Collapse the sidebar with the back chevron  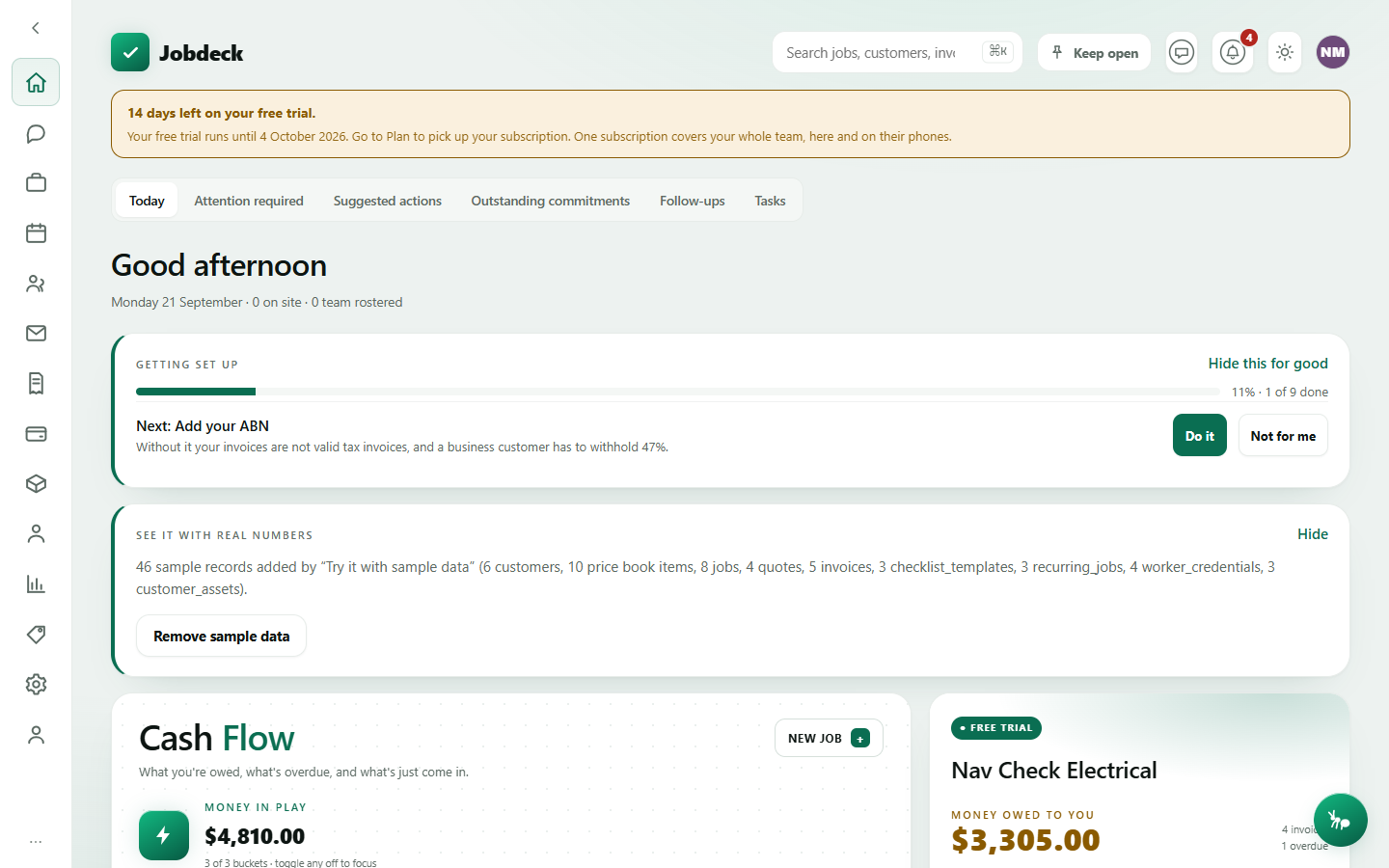[36, 28]
